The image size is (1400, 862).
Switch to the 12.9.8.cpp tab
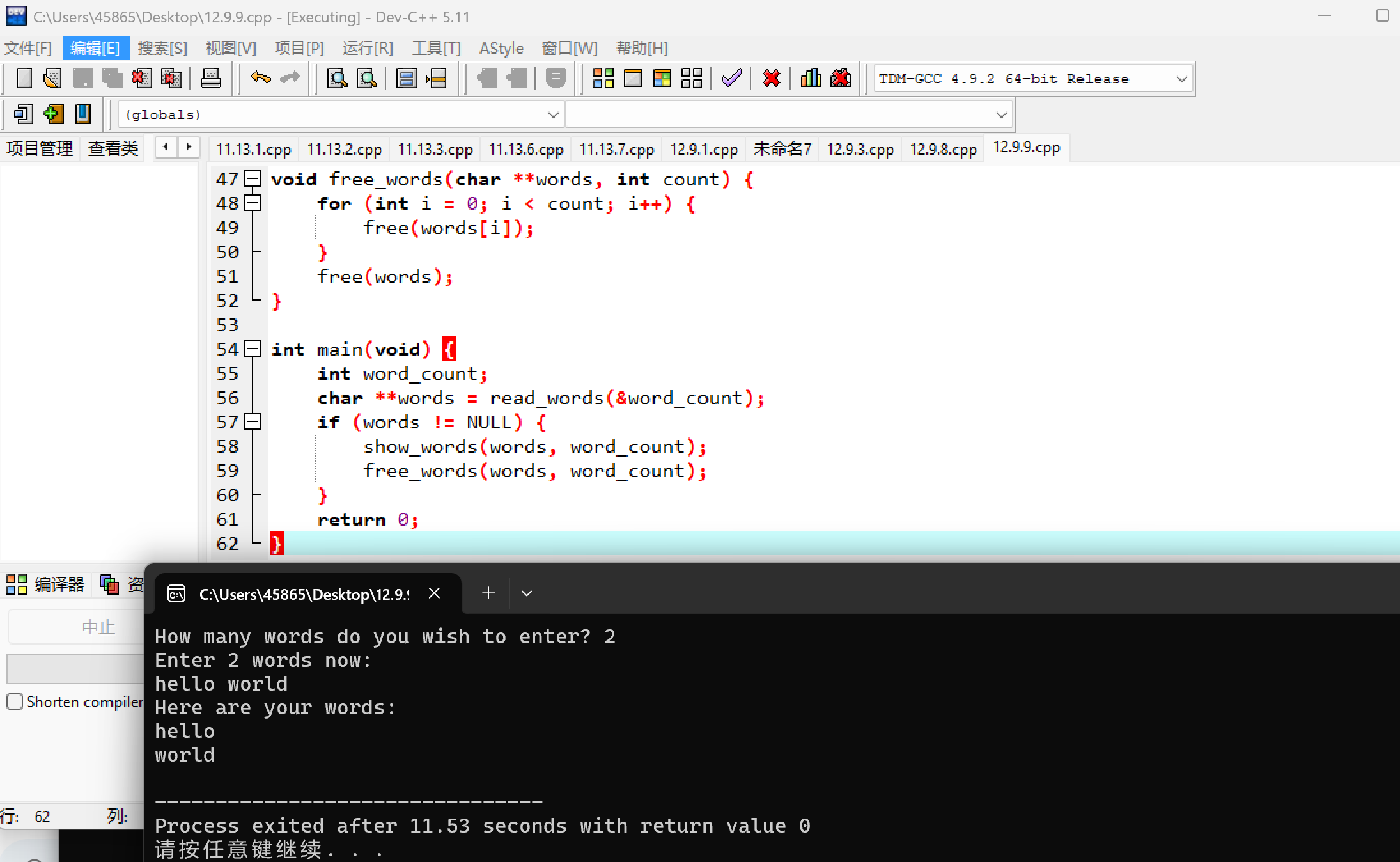pyautogui.click(x=943, y=149)
